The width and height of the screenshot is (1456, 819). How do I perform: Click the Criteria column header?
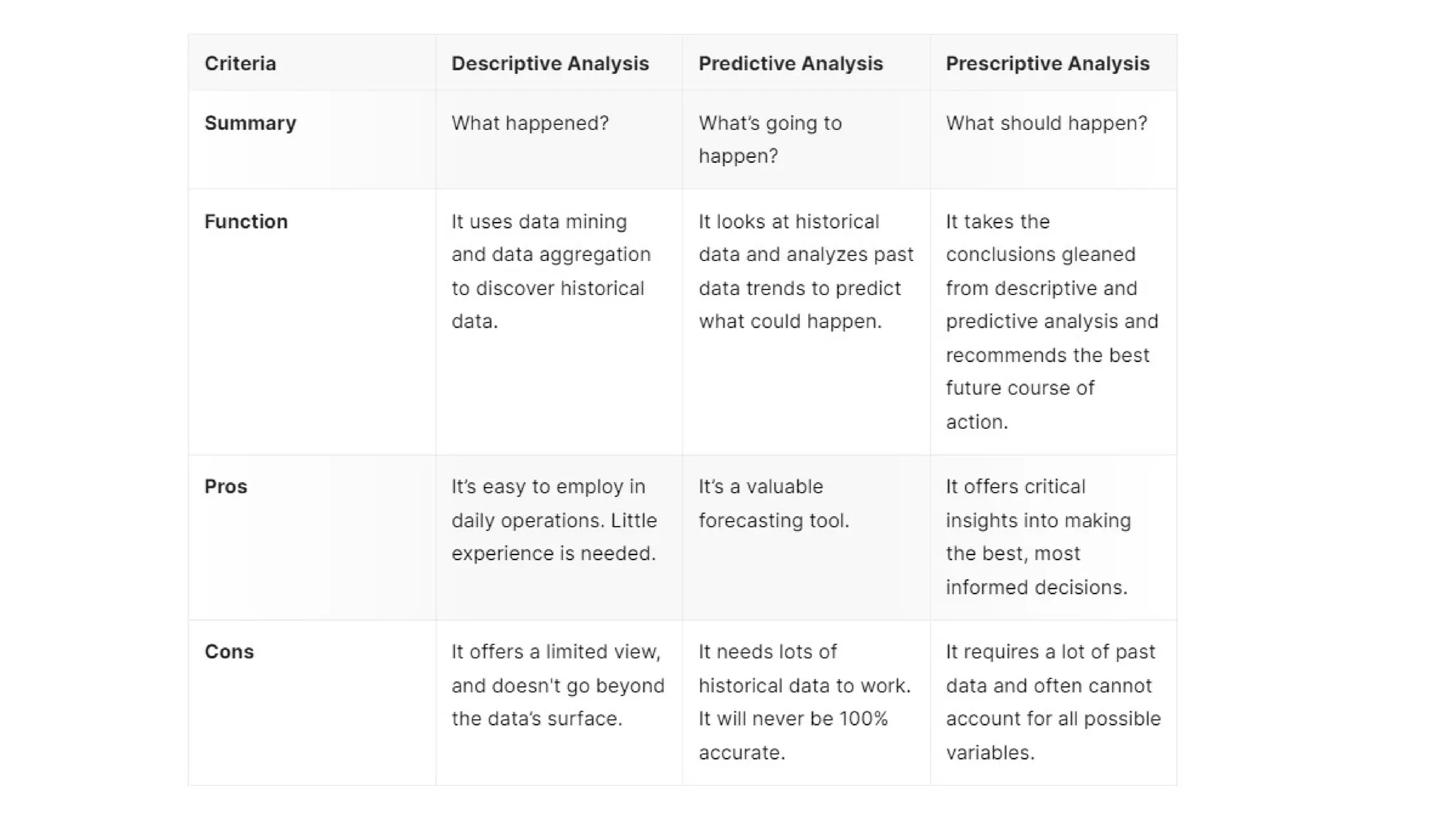coord(240,63)
